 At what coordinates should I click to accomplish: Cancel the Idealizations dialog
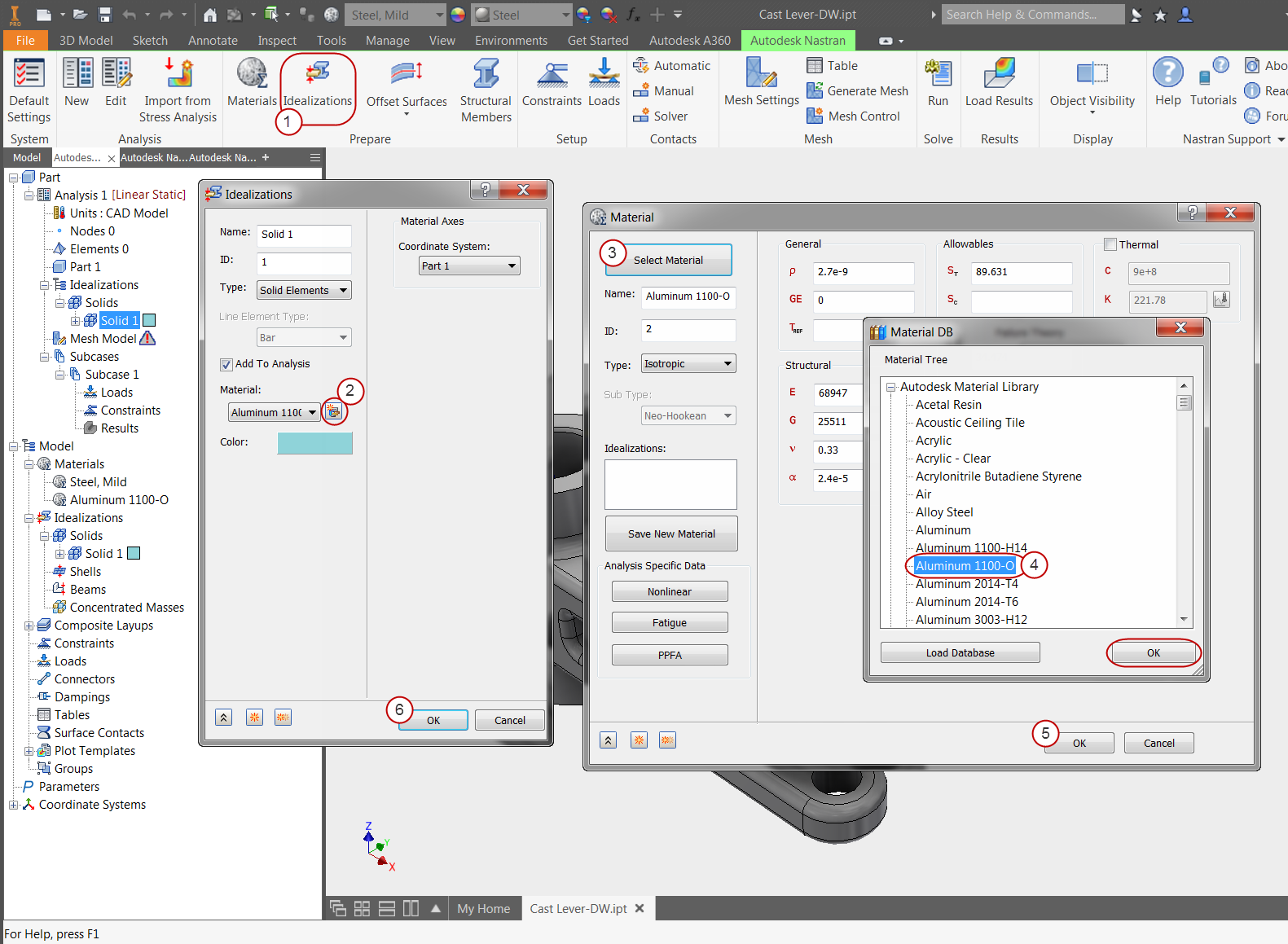[510, 720]
